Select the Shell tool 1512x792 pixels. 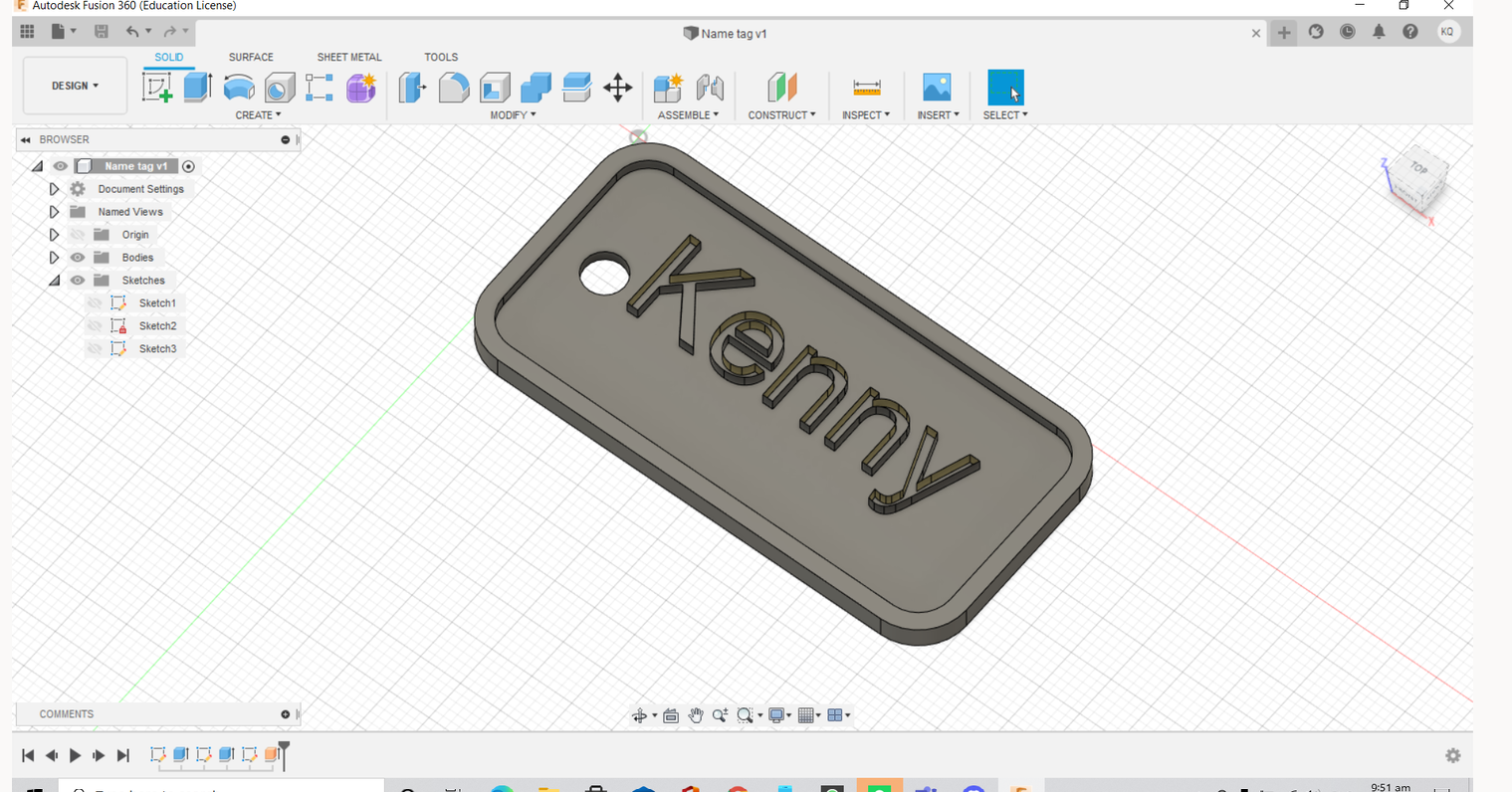495,88
